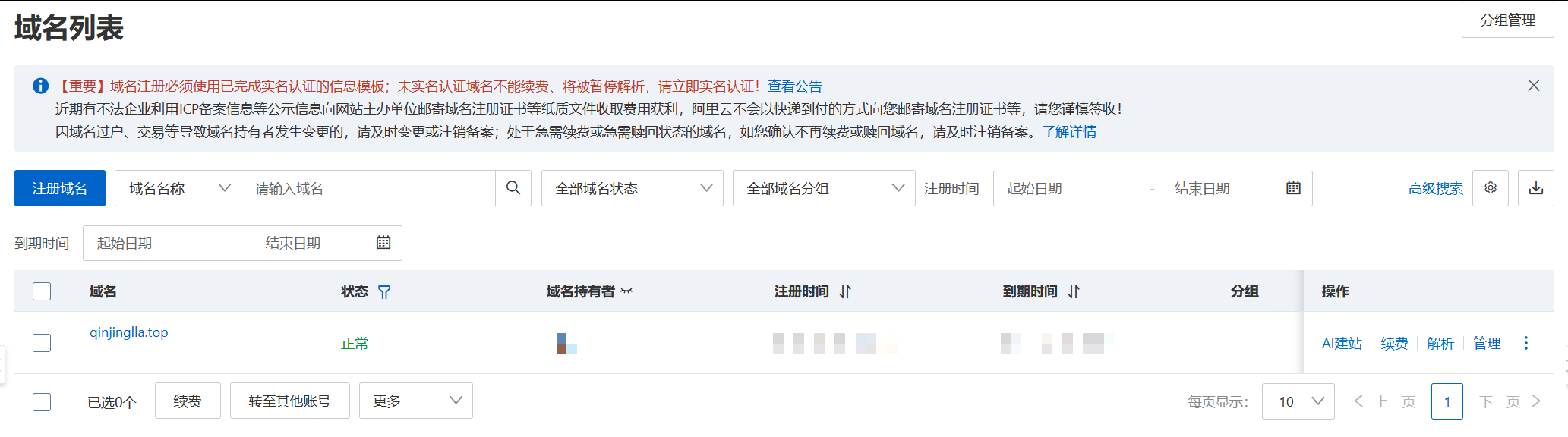Expand the 域名名称 search type dropdown
Screen dimensions: 1568x437
[178, 188]
